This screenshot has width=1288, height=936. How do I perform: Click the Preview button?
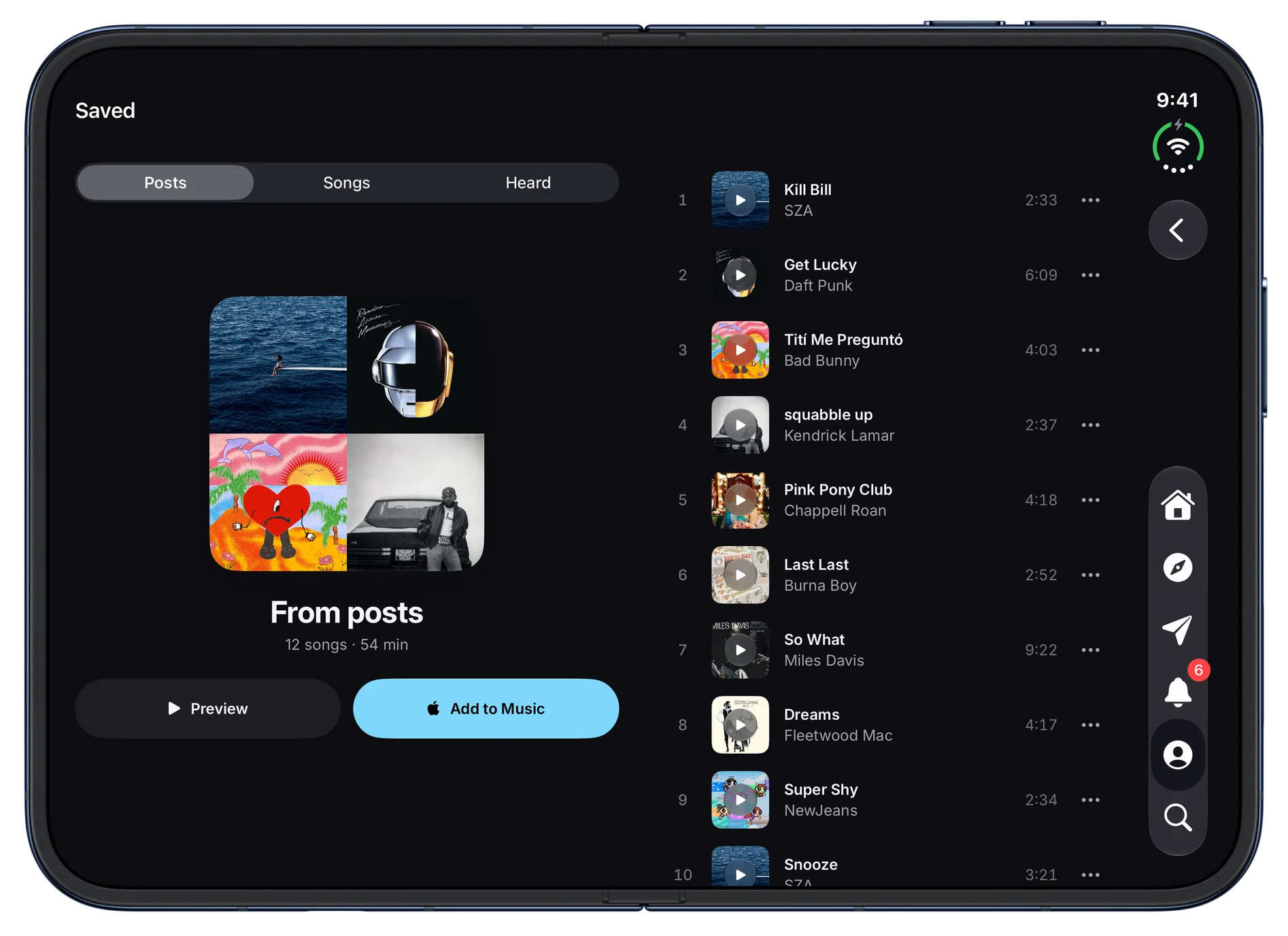click(x=207, y=708)
